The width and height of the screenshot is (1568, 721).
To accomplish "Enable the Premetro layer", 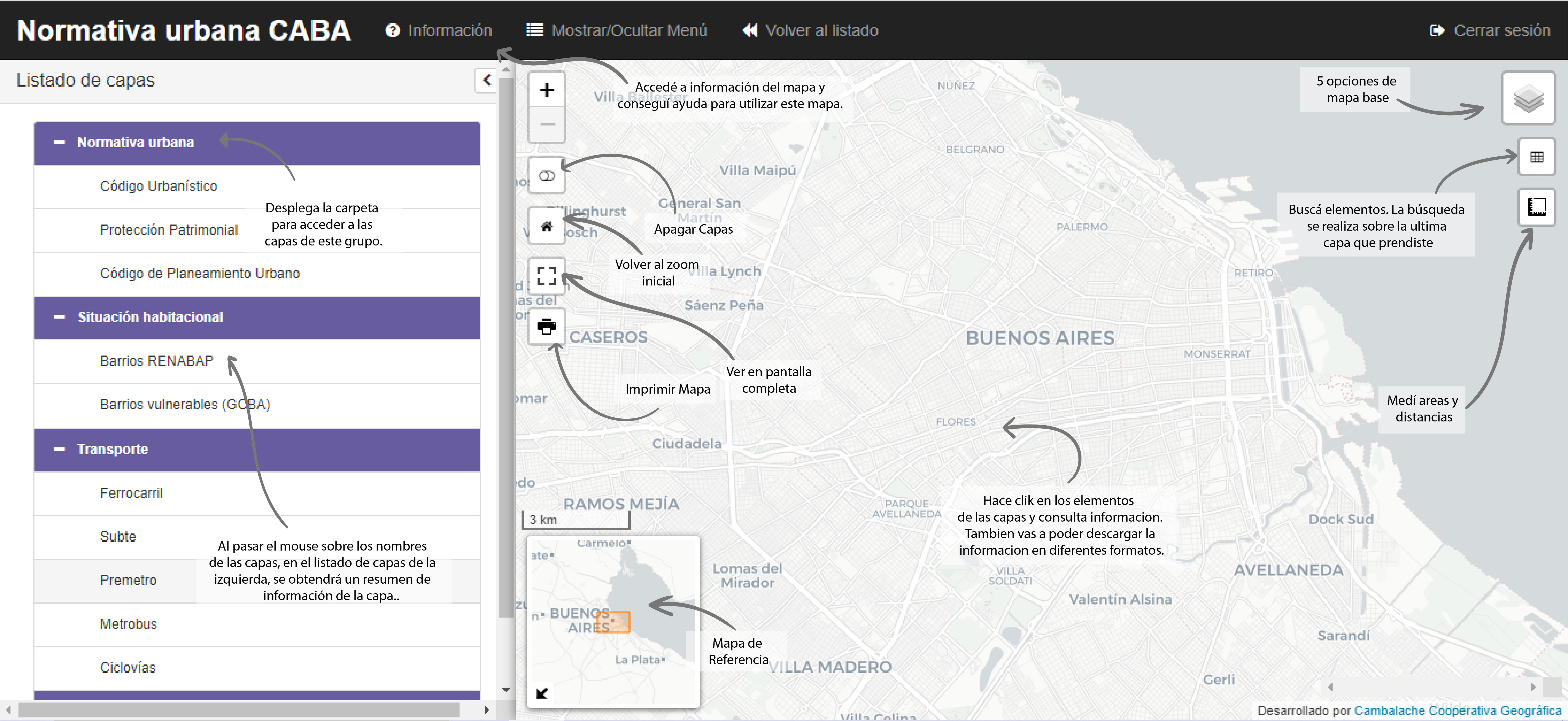I will pos(257,581).
